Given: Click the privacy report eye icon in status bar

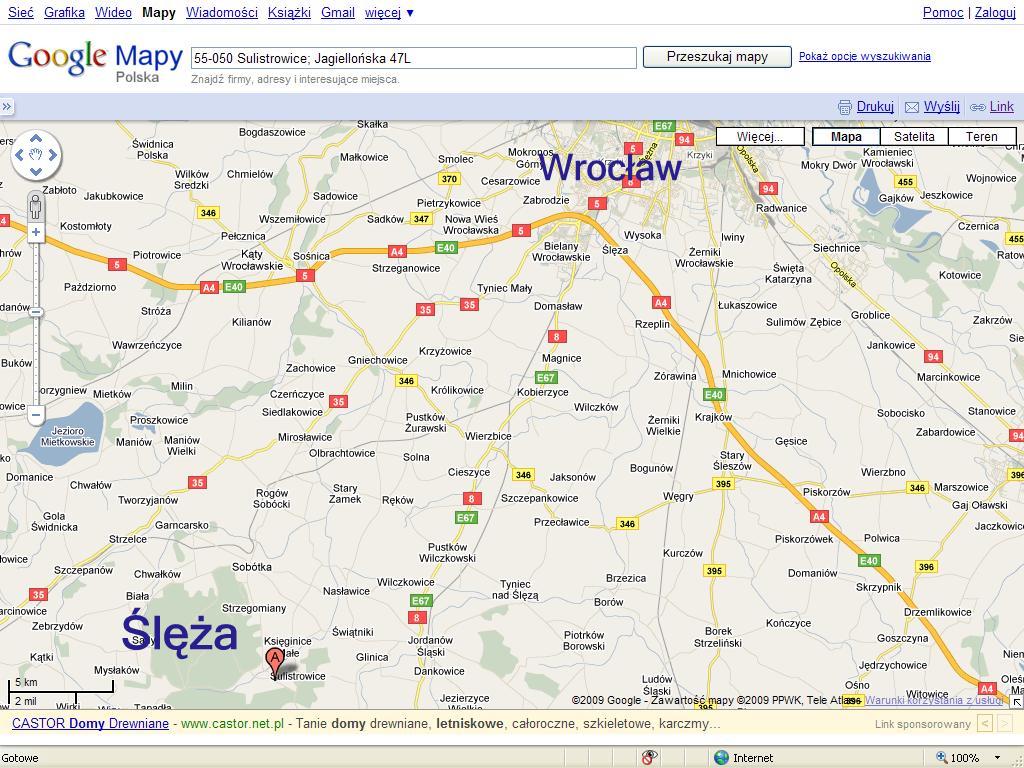Looking at the screenshot, I should tap(650, 757).
